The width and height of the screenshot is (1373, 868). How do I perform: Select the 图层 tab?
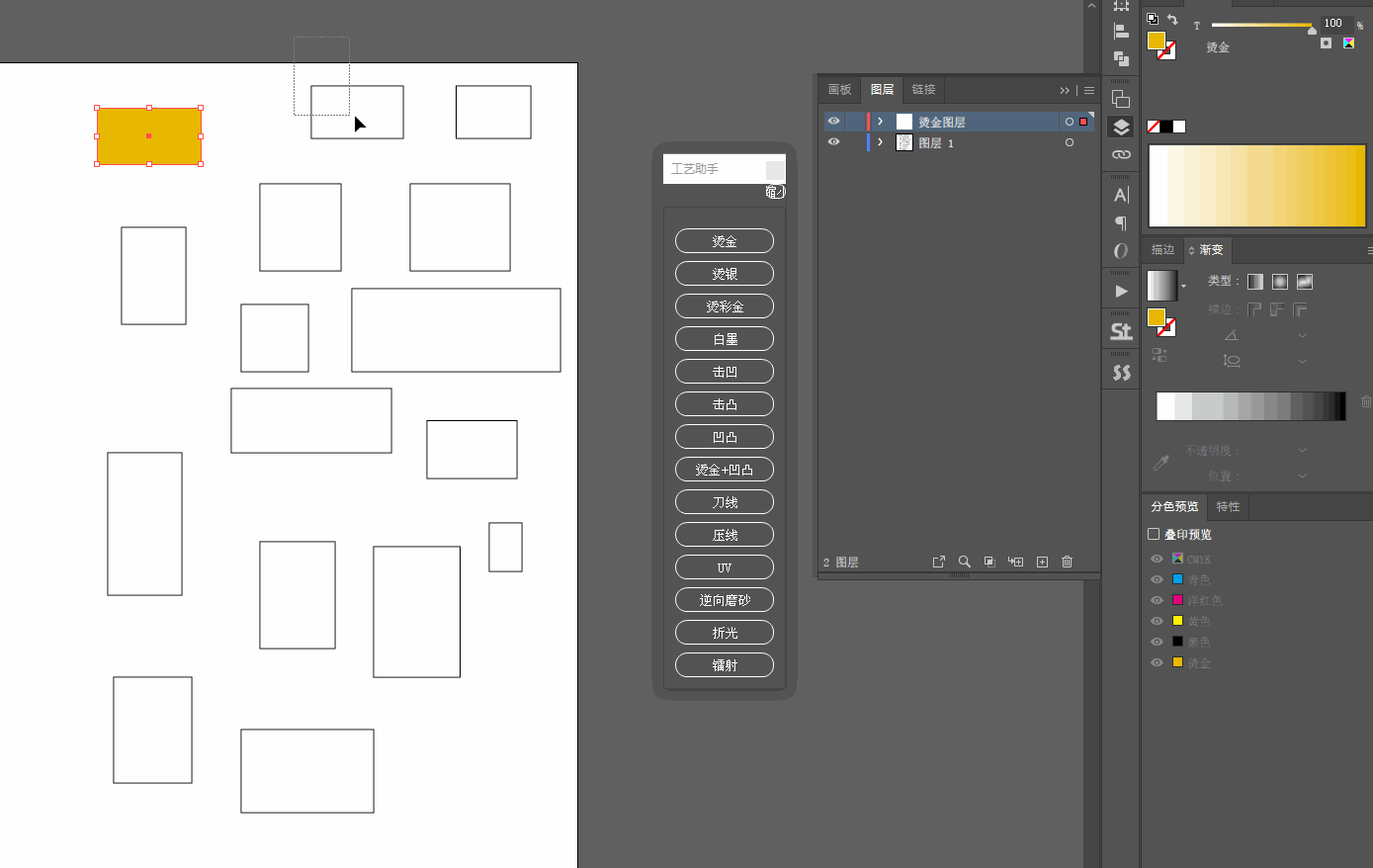tap(882, 90)
